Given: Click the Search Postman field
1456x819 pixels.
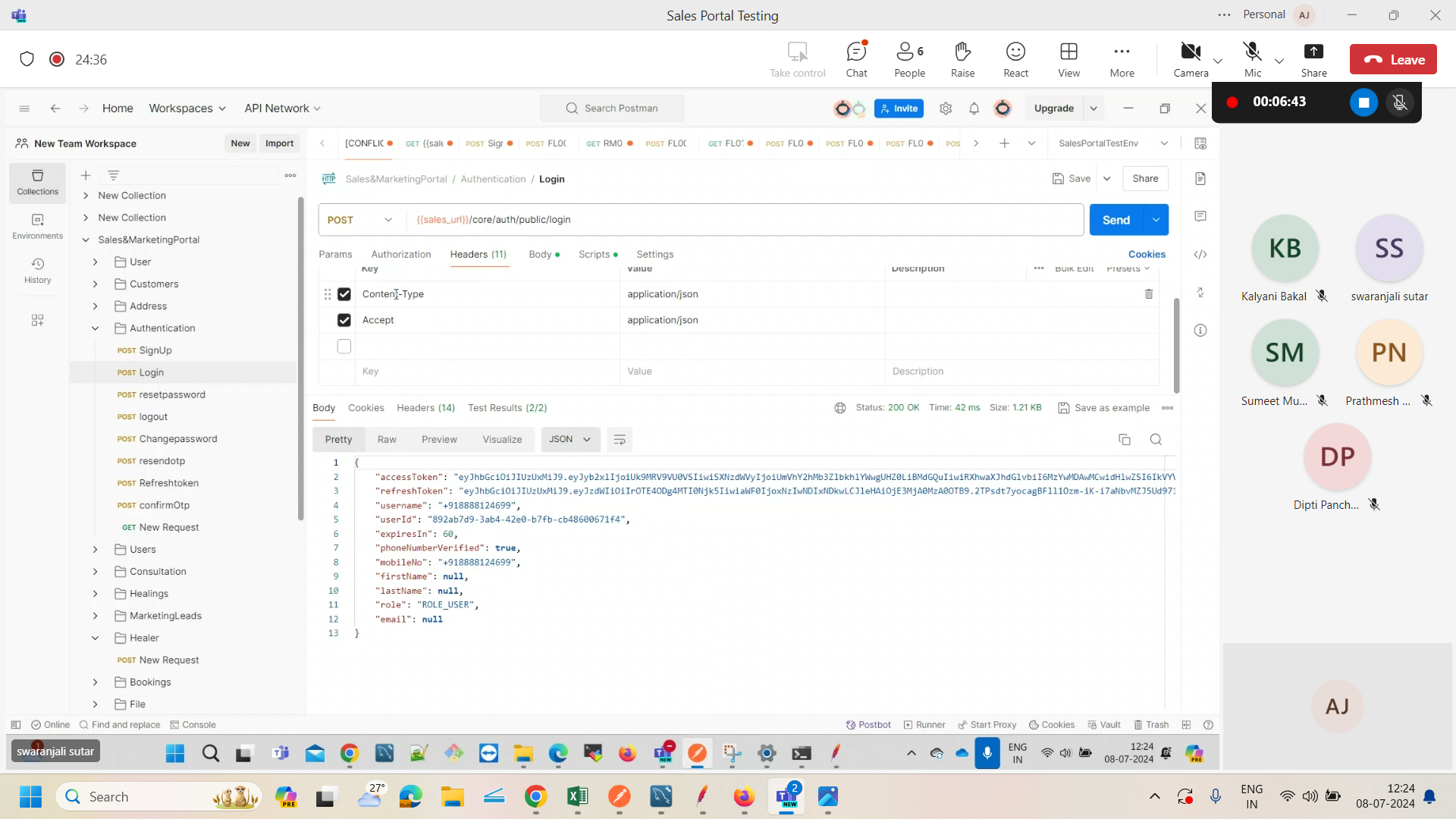Looking at the screenshot, I should [x=612, y=108].
